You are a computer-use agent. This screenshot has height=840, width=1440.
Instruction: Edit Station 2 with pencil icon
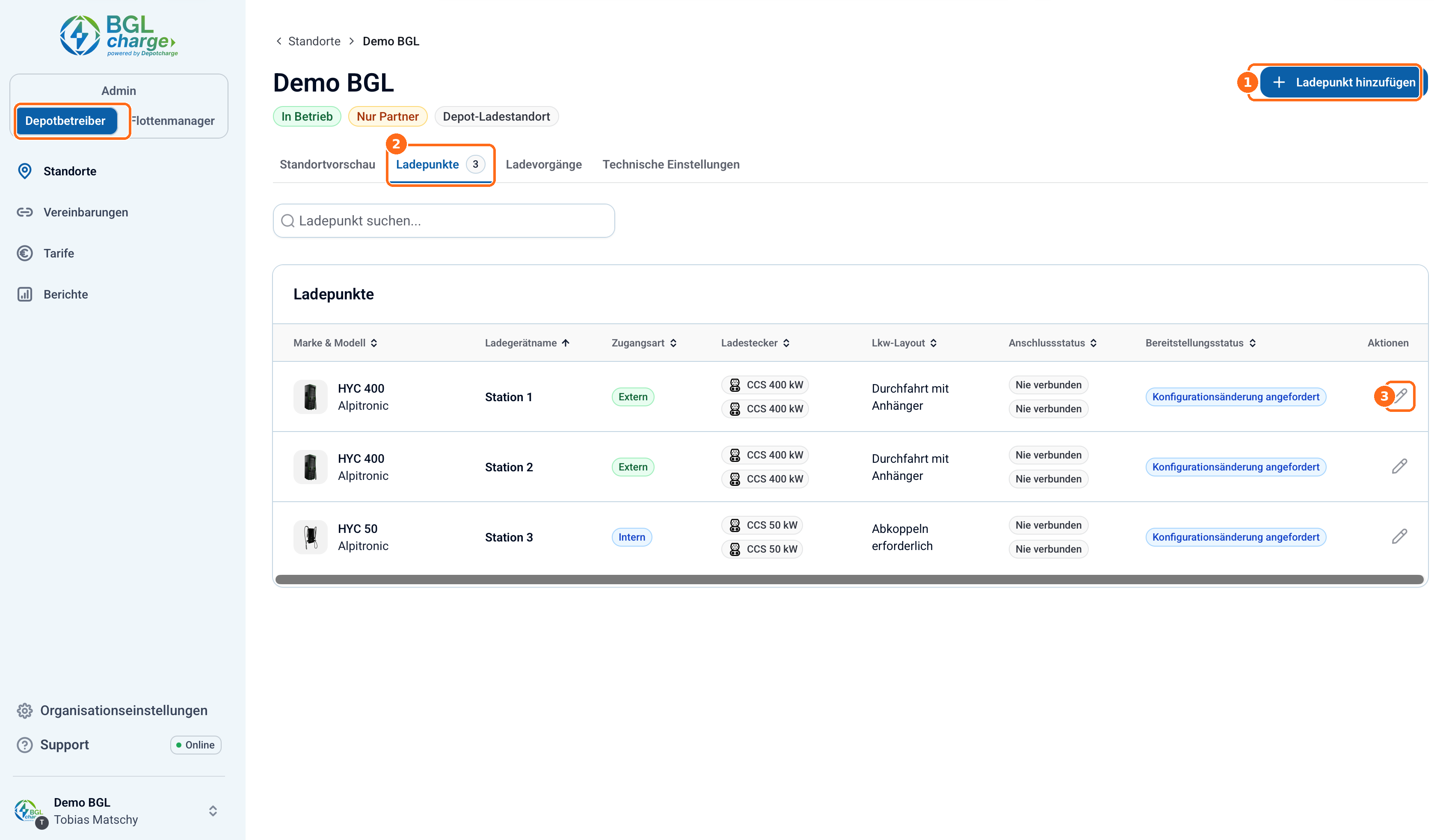pyautogui.click(x=1399, y=466)
